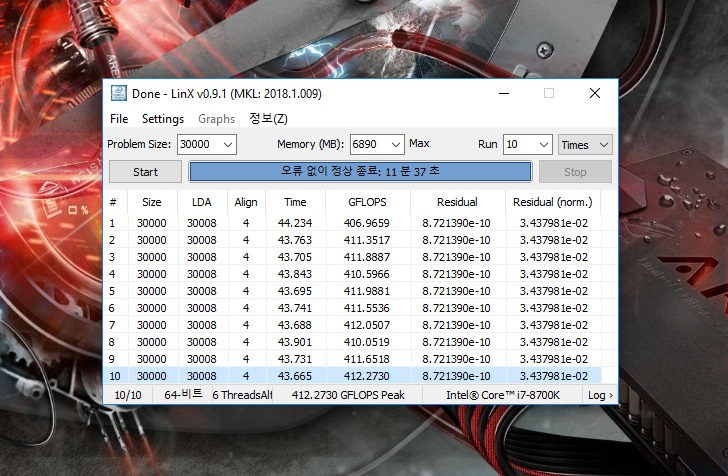Select time value 43.705
Viewport: 728px width, 476px height.
pos(295,257)
